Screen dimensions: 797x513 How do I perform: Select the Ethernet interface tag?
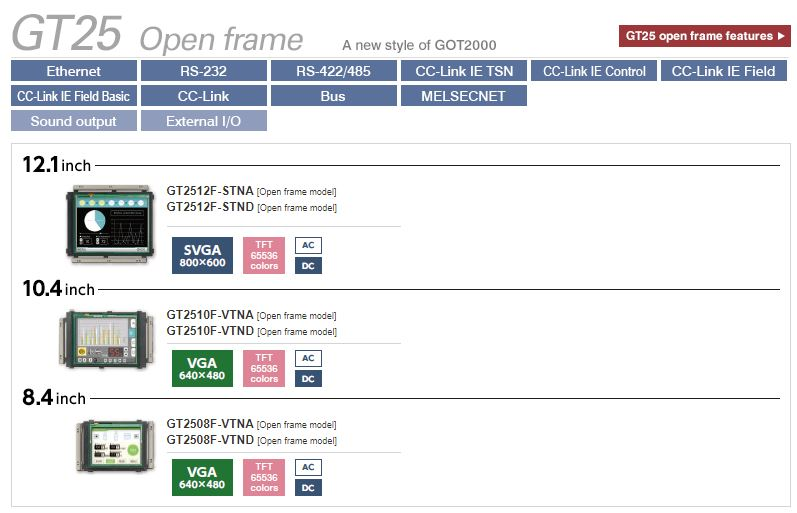pos(73,71)
